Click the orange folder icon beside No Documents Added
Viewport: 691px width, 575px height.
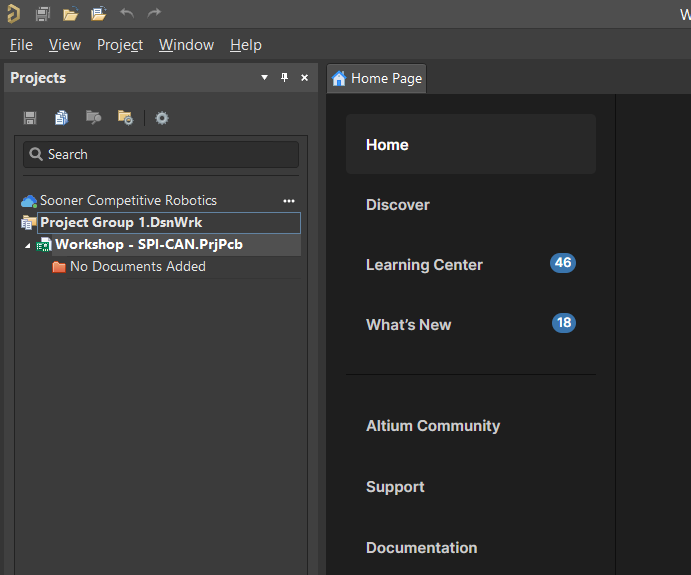click(59, 267)
